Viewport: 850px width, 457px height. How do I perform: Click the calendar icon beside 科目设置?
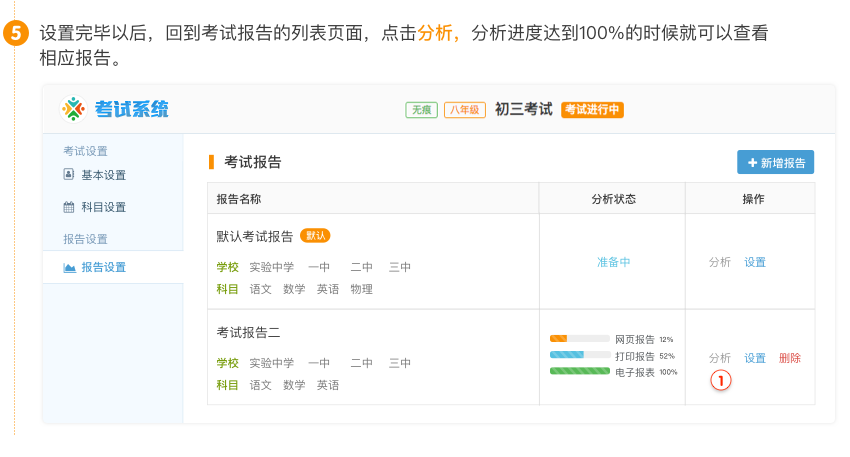[x=69, y=207]
